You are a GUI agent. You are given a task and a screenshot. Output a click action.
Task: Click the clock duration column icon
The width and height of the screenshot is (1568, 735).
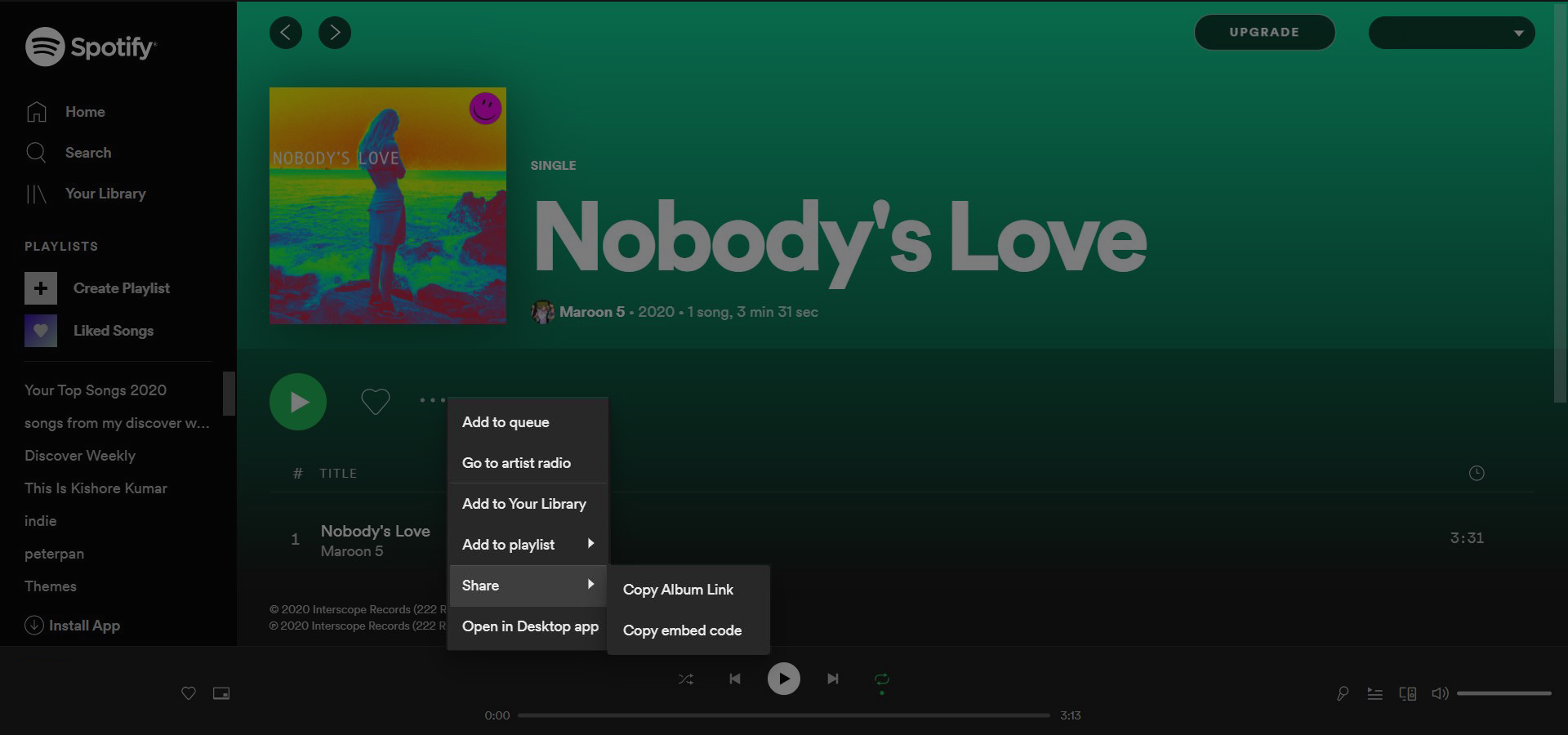coord(1477,473)
